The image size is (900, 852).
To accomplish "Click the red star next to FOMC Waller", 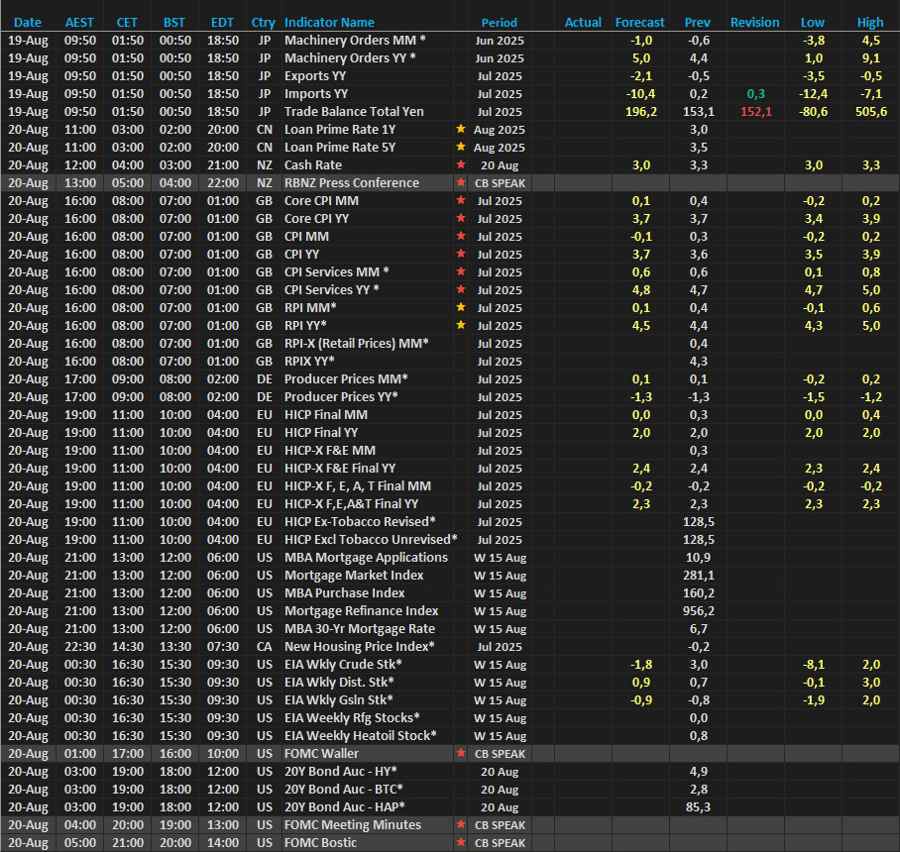I will pyautogui.click(x=461, y=753).
